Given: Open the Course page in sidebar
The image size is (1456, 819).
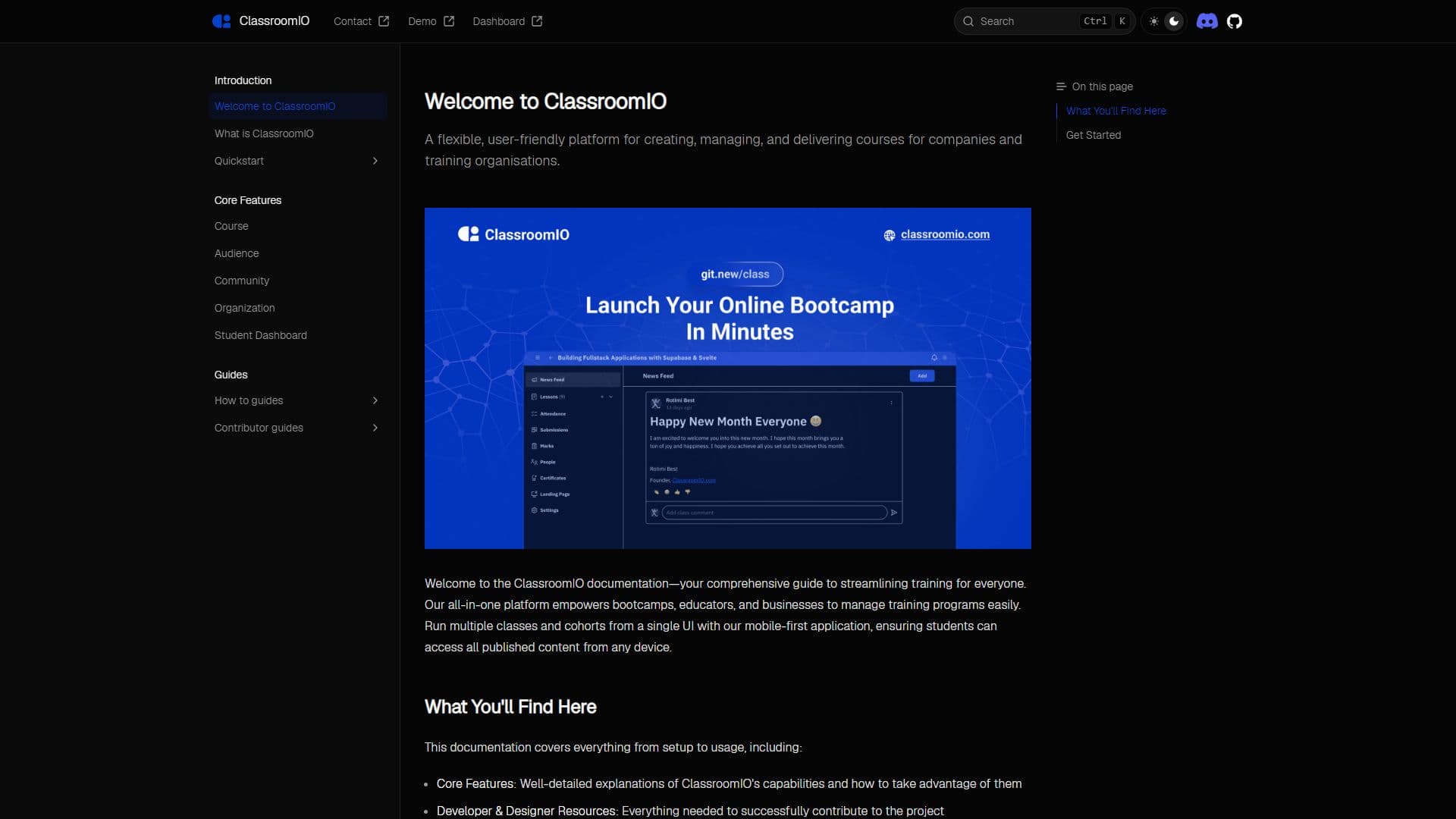Looking at the screenshot, I should (297, 226).
